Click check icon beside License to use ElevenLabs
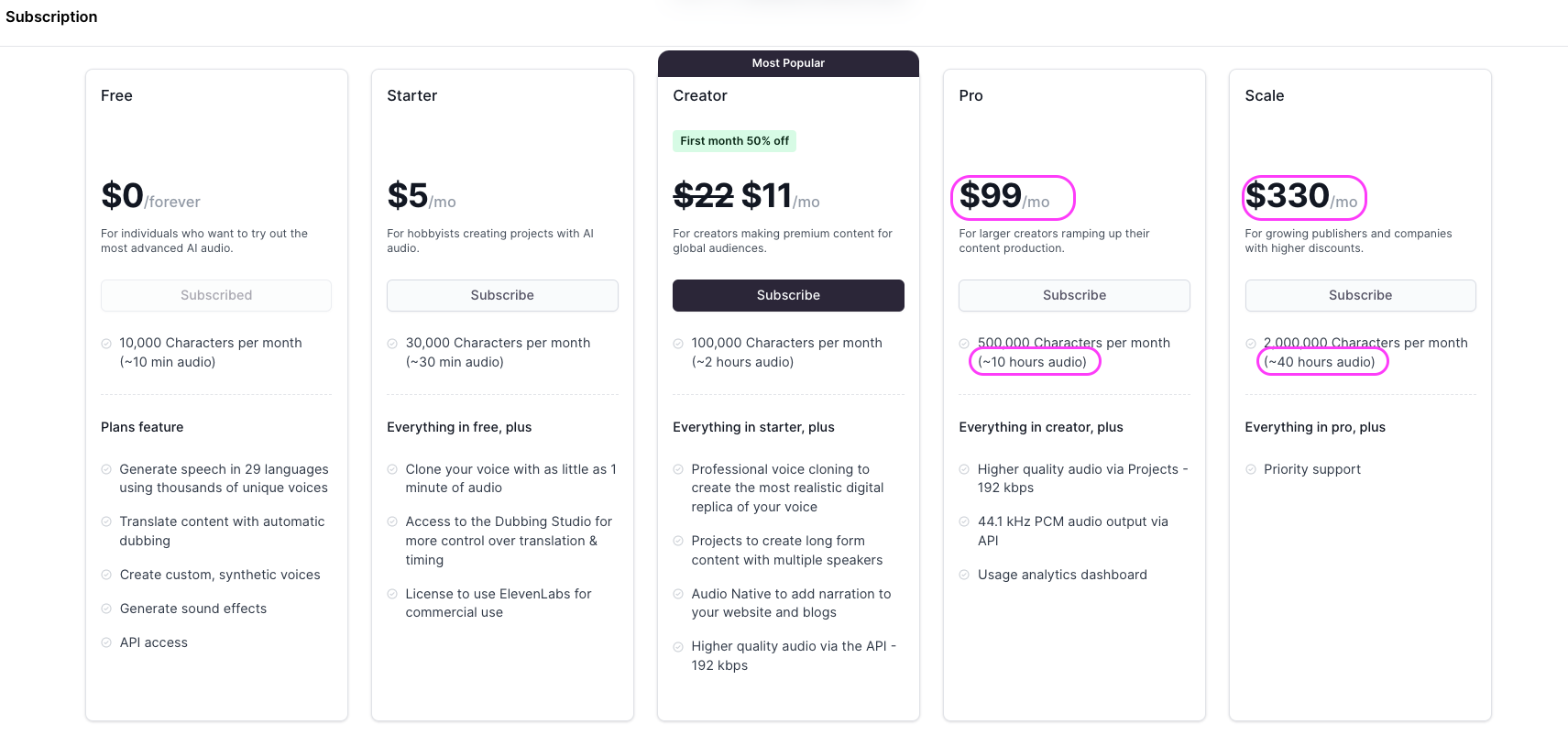 click(x=392, y=594)
